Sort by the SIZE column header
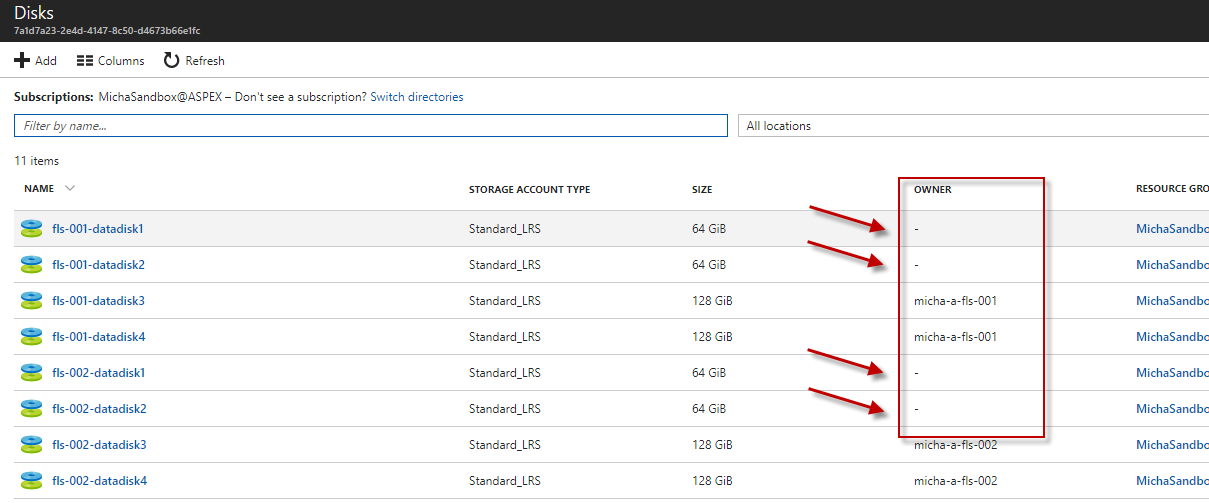 702,189
